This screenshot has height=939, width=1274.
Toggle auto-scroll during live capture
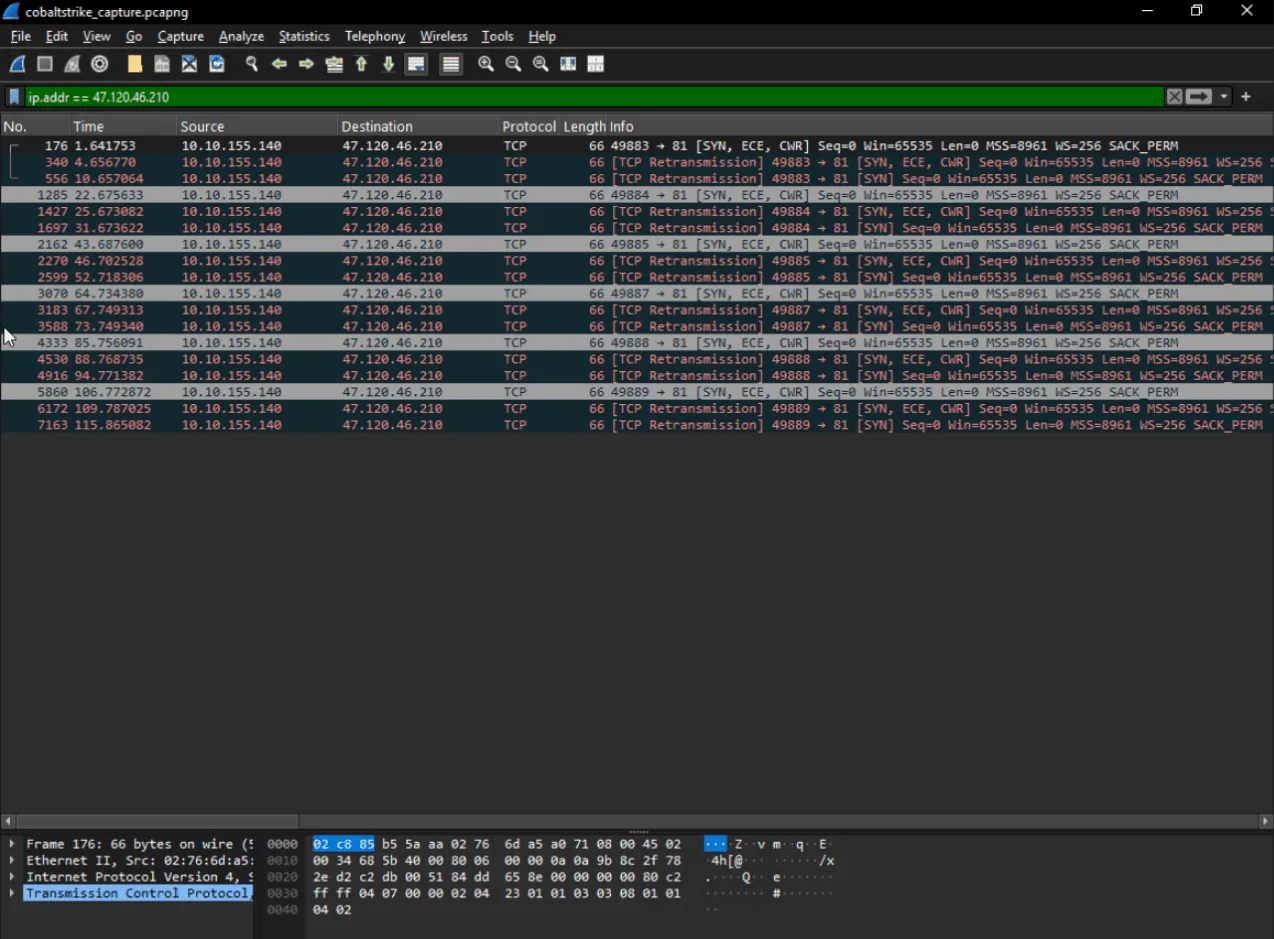pos(416,64)
